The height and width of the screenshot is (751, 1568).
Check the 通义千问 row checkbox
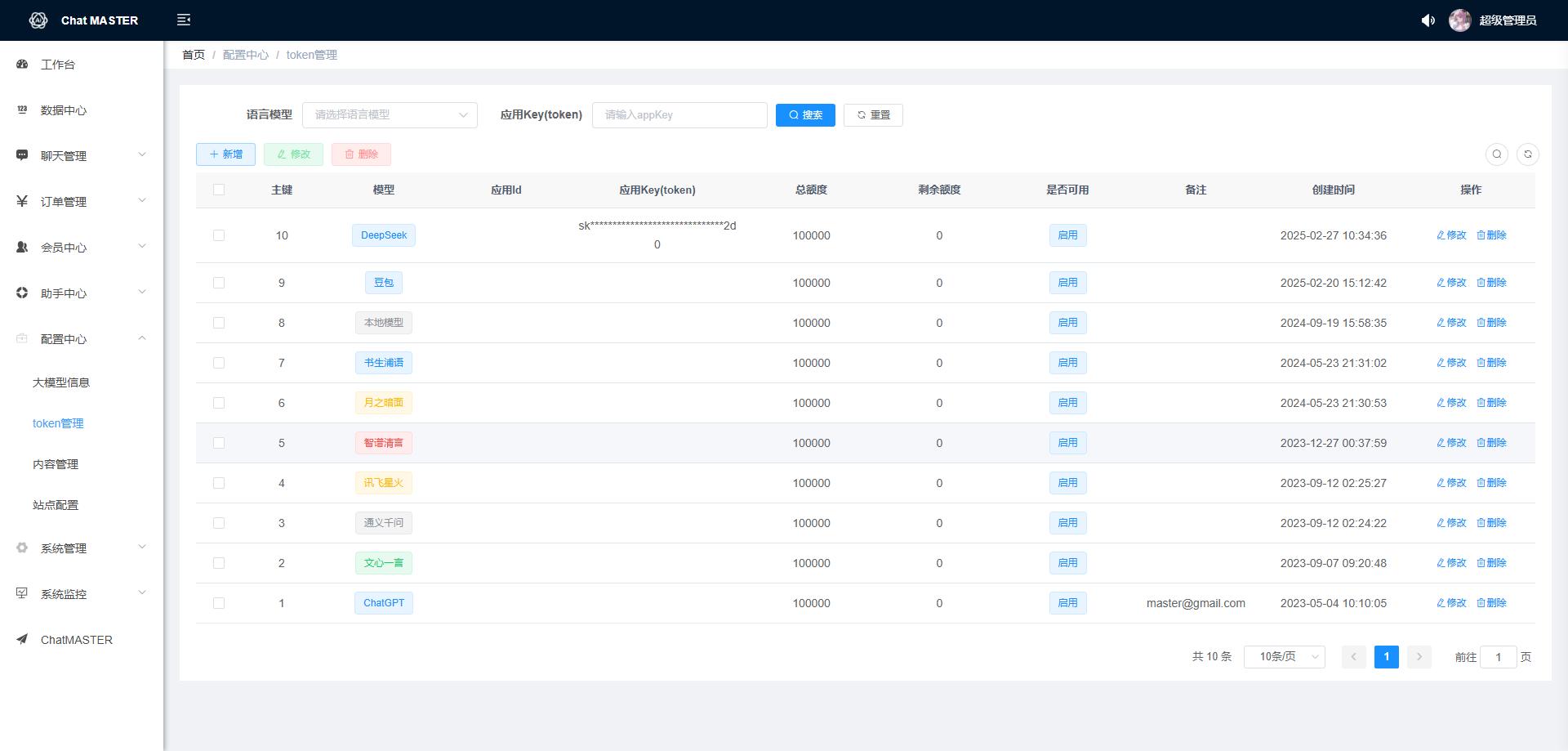(219, 523)
